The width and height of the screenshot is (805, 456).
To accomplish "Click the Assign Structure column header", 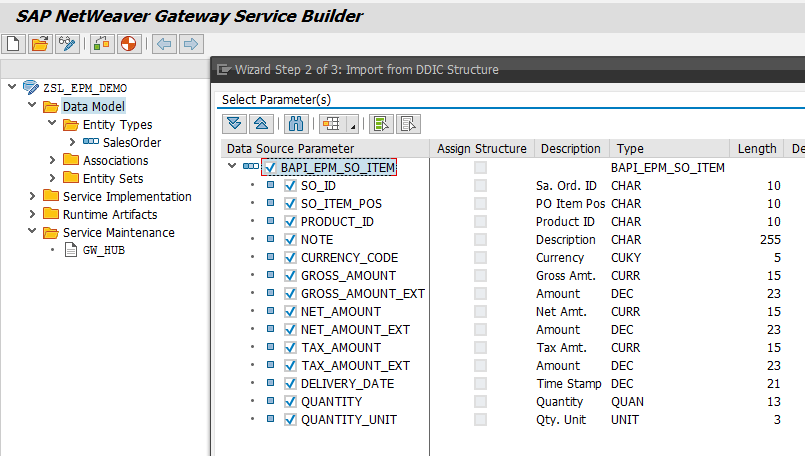I will [x=482, y=148].
